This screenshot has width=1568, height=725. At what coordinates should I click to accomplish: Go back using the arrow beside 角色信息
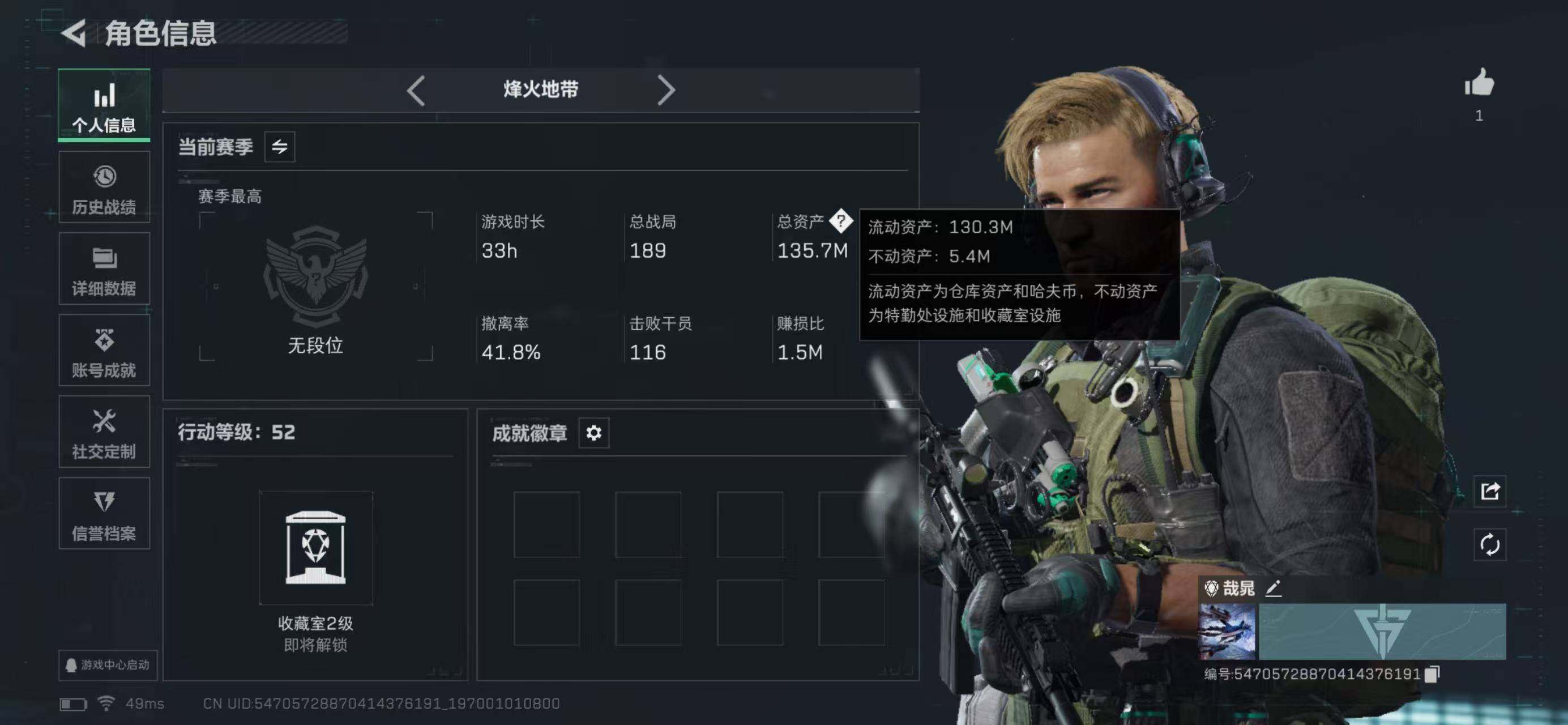tap(74, 33)
